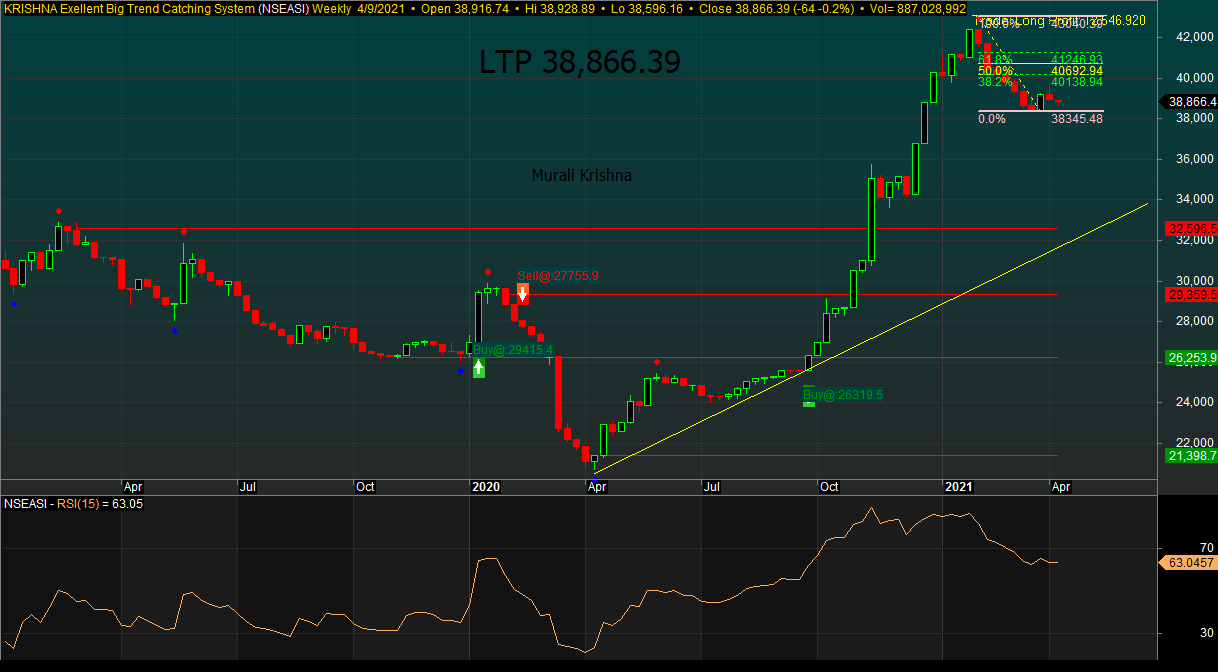Select the red diamond above the Sell label
Viewport: 1218px width, 672px height.
click(488, 272)
